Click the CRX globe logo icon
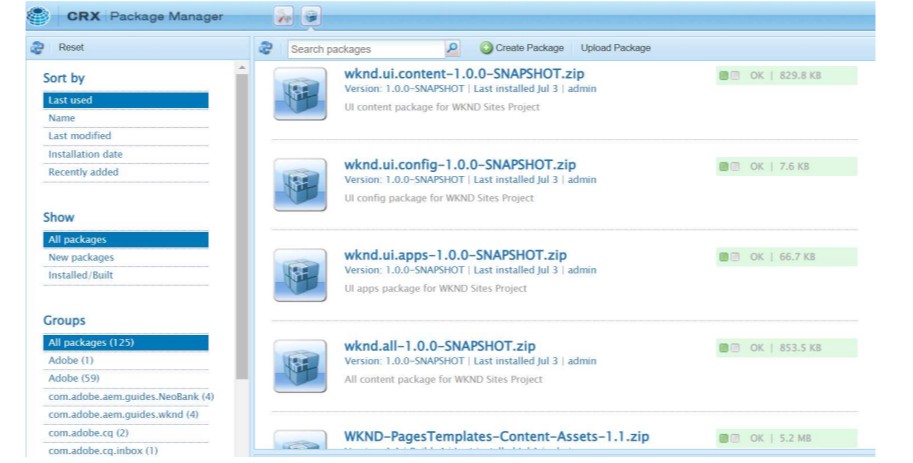This screenshot has width=913, height=463. pyautogui.click(x=38, y=16)
